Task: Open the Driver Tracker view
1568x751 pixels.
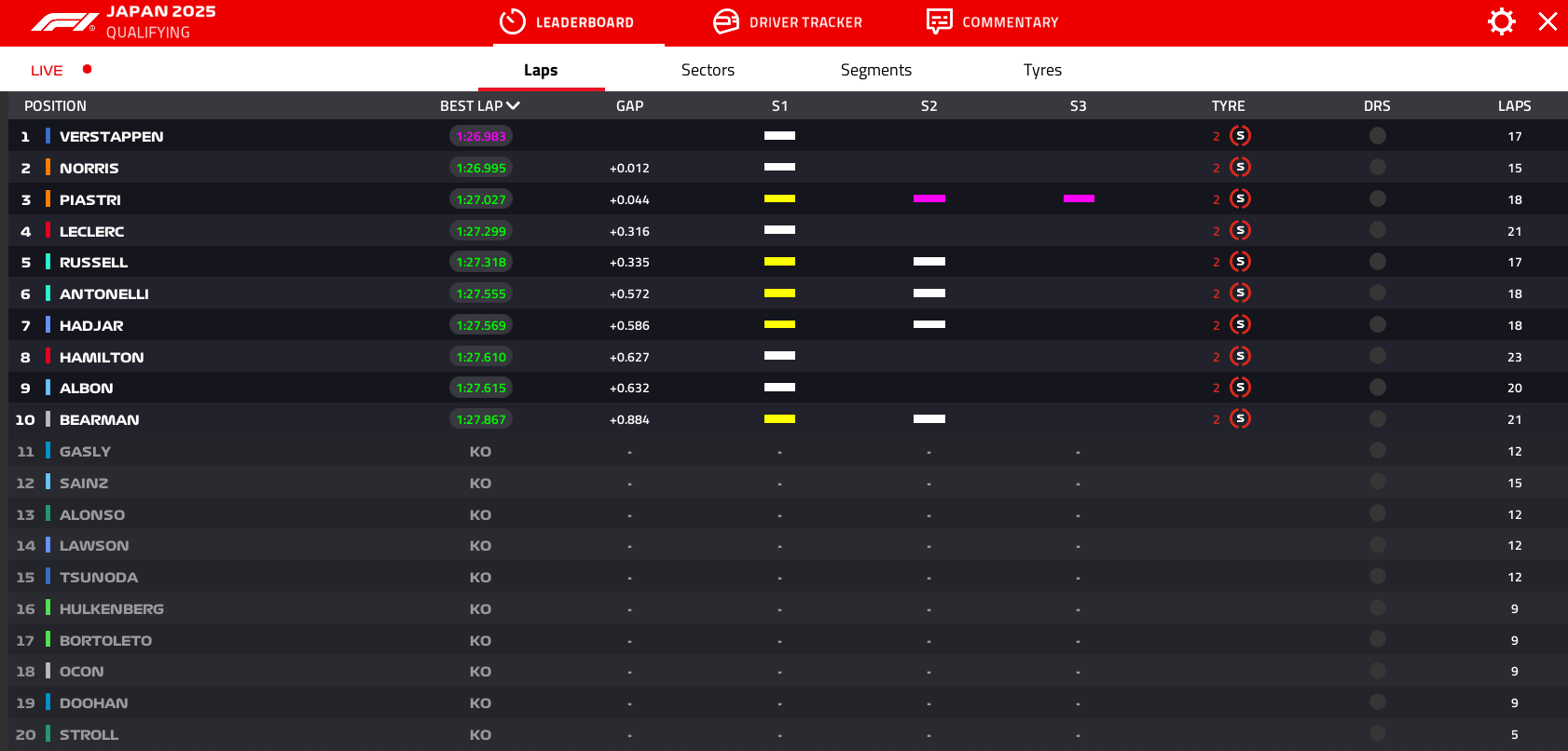Action: point(788,22)
